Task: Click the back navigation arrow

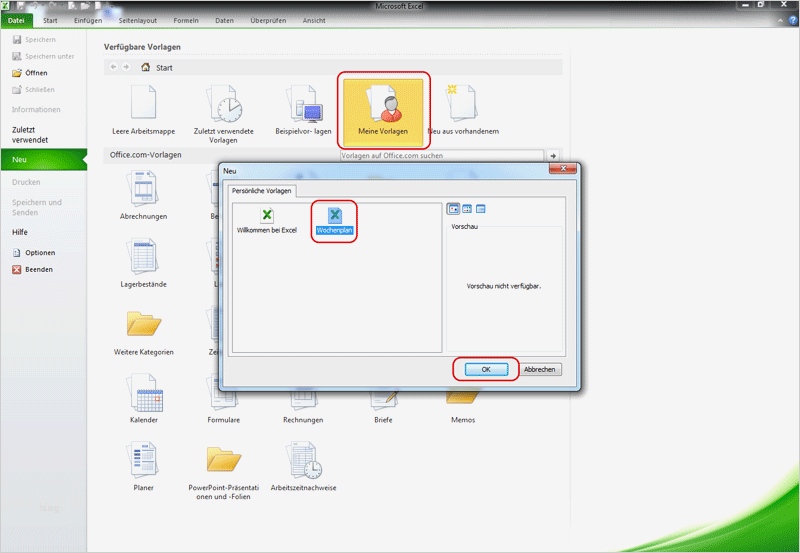Action: pyautogui.click(x=113, y=67)
